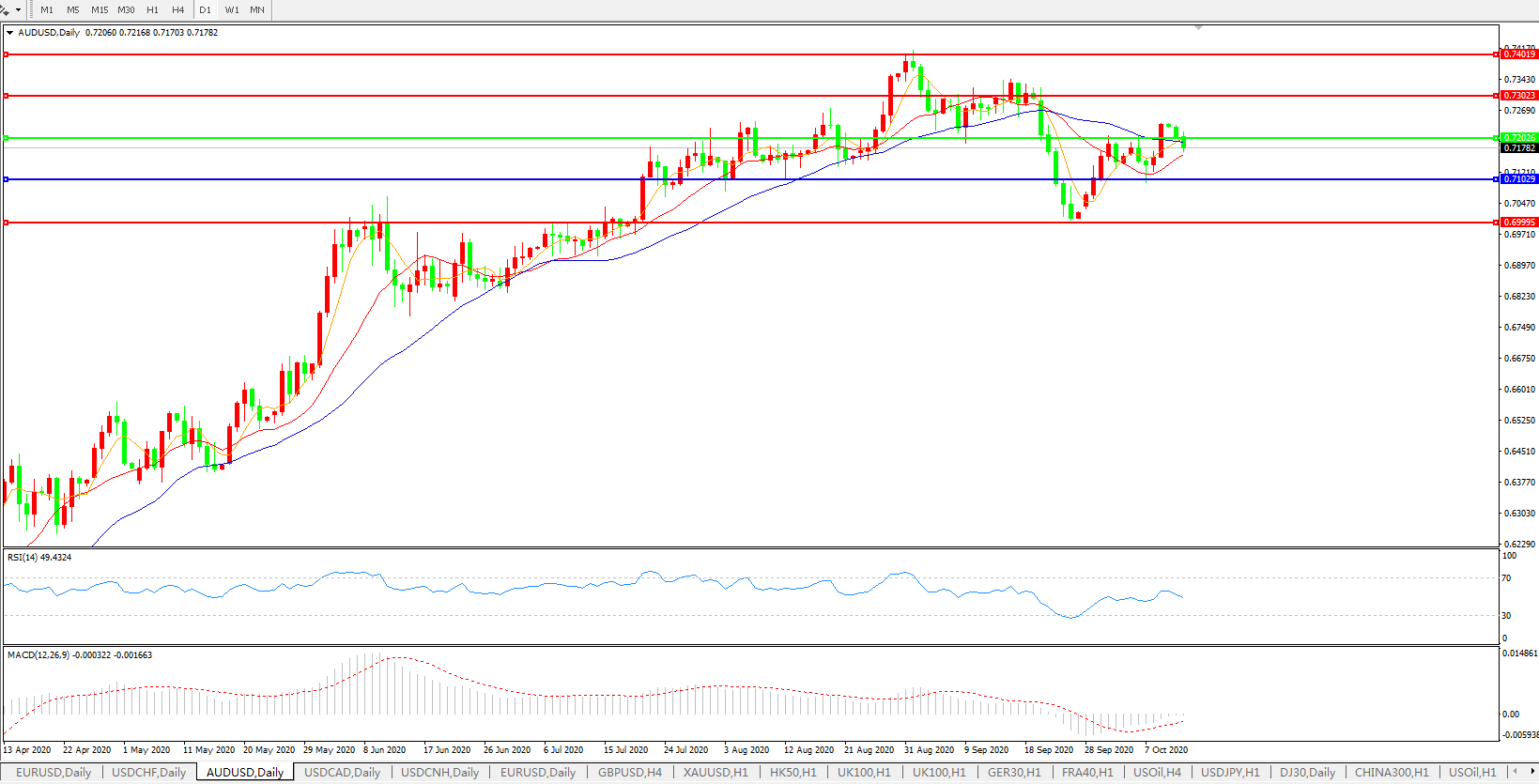The image size is (1539, 784).
Task: Click the RSI(14) indicator label
Action: click(39, 558)
